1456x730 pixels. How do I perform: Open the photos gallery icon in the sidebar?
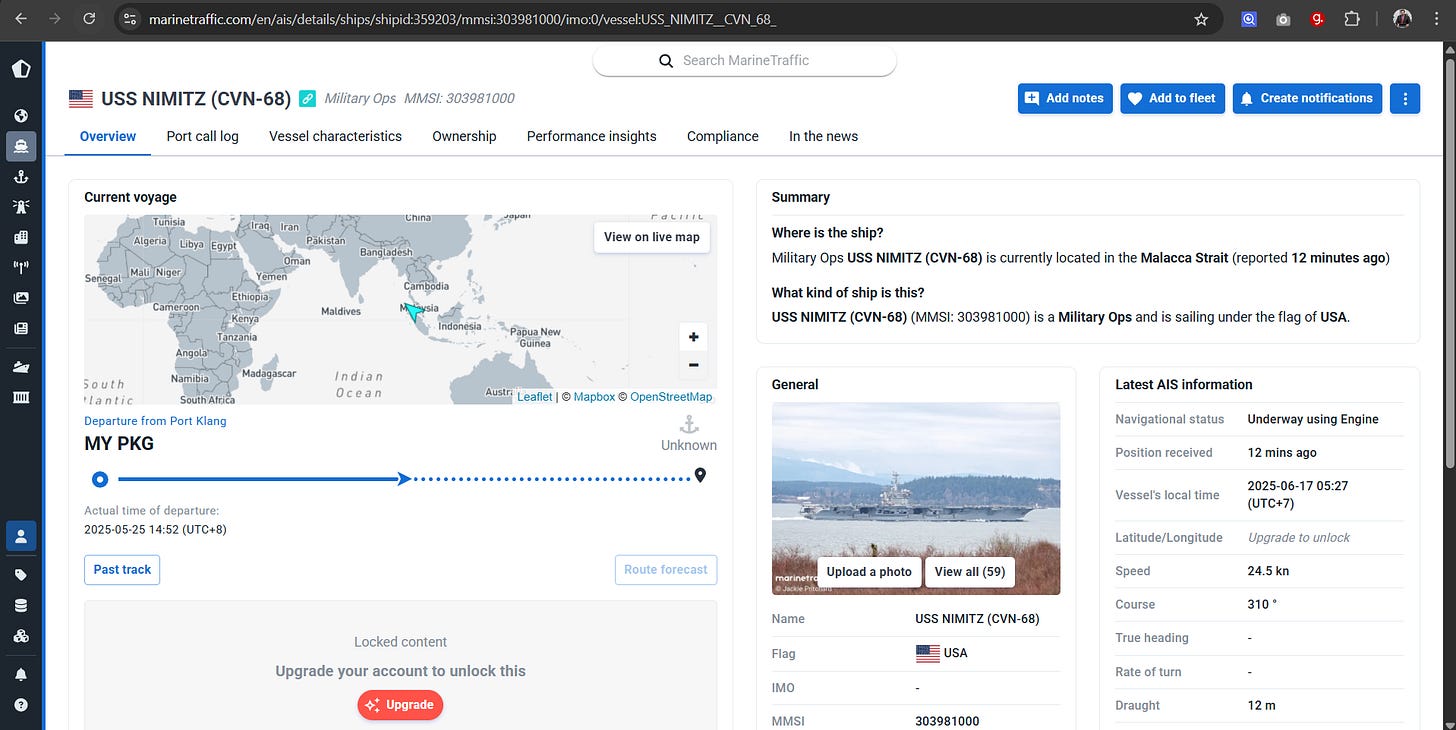pos(21,297)
